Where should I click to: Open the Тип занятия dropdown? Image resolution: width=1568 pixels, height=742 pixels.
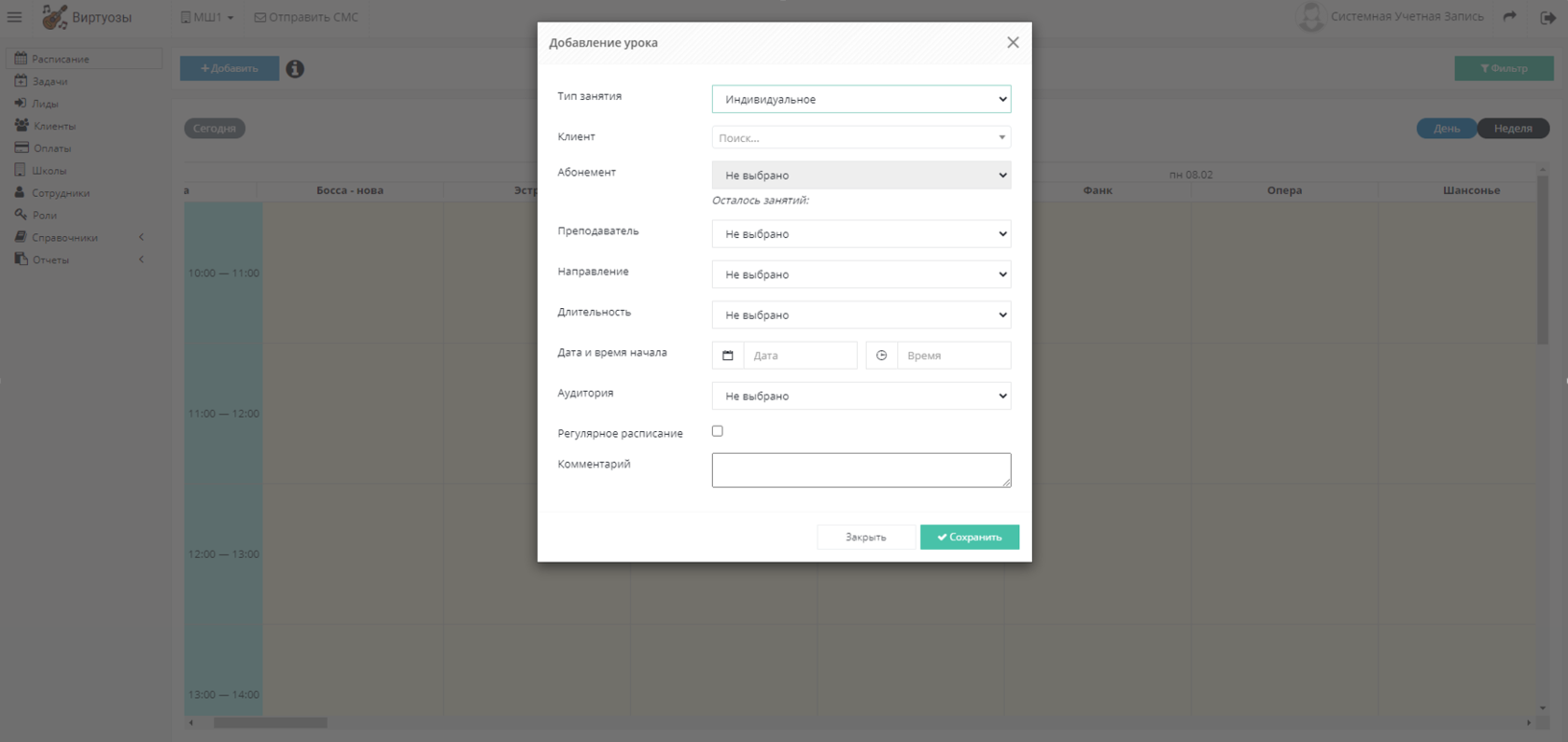tap(861, 99)
